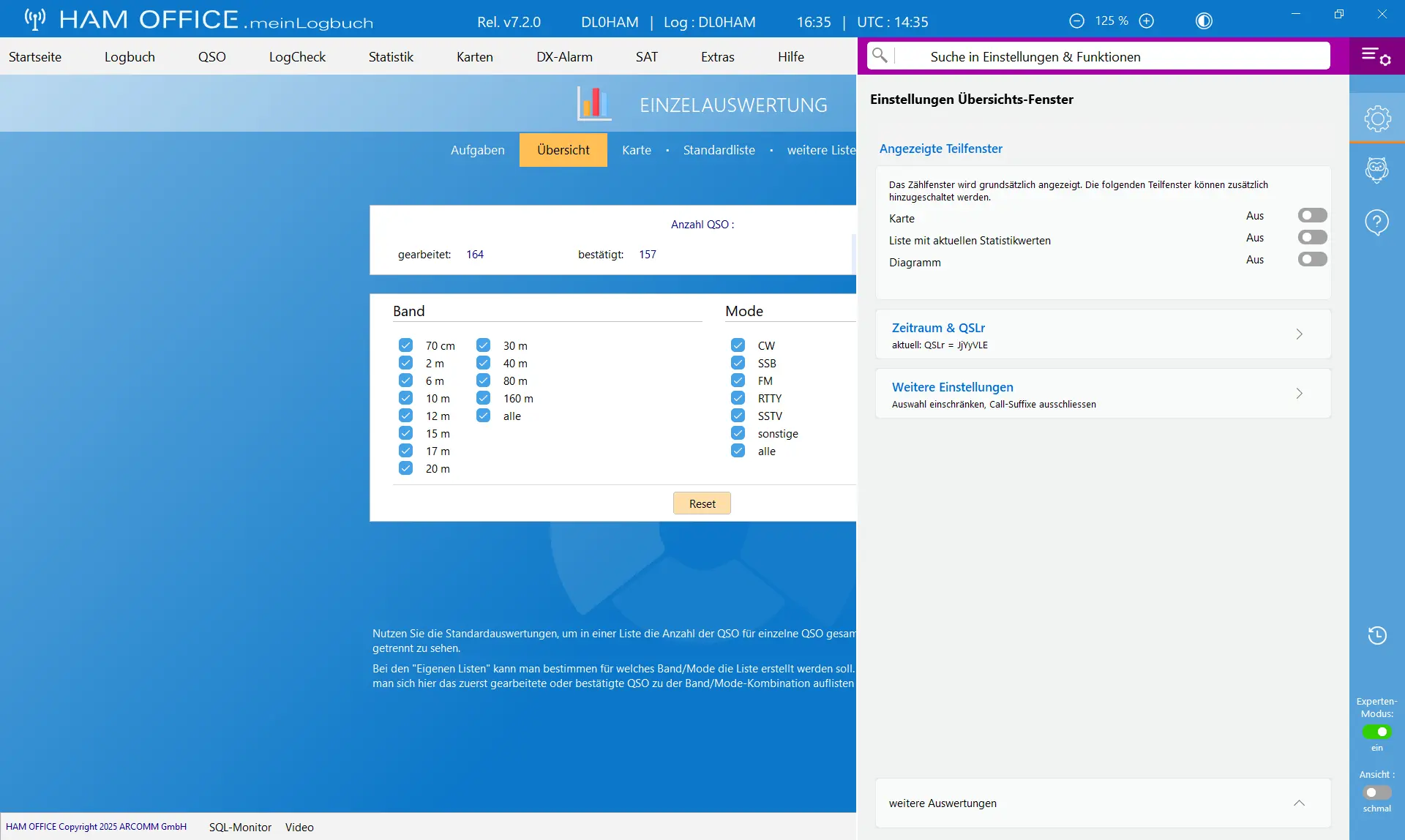This screenshot has height=840, width=1405.
Task: Switch to the Standardliste tab
Action: click(719, 150)
